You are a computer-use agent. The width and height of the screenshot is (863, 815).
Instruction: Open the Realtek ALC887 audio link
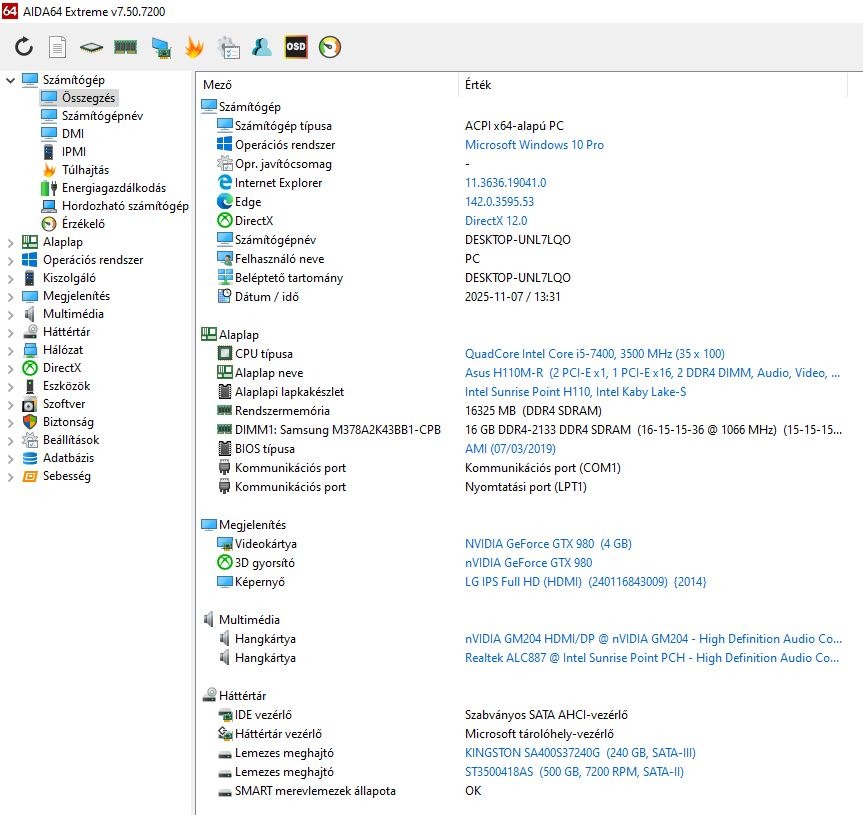(x=653, y=658)
